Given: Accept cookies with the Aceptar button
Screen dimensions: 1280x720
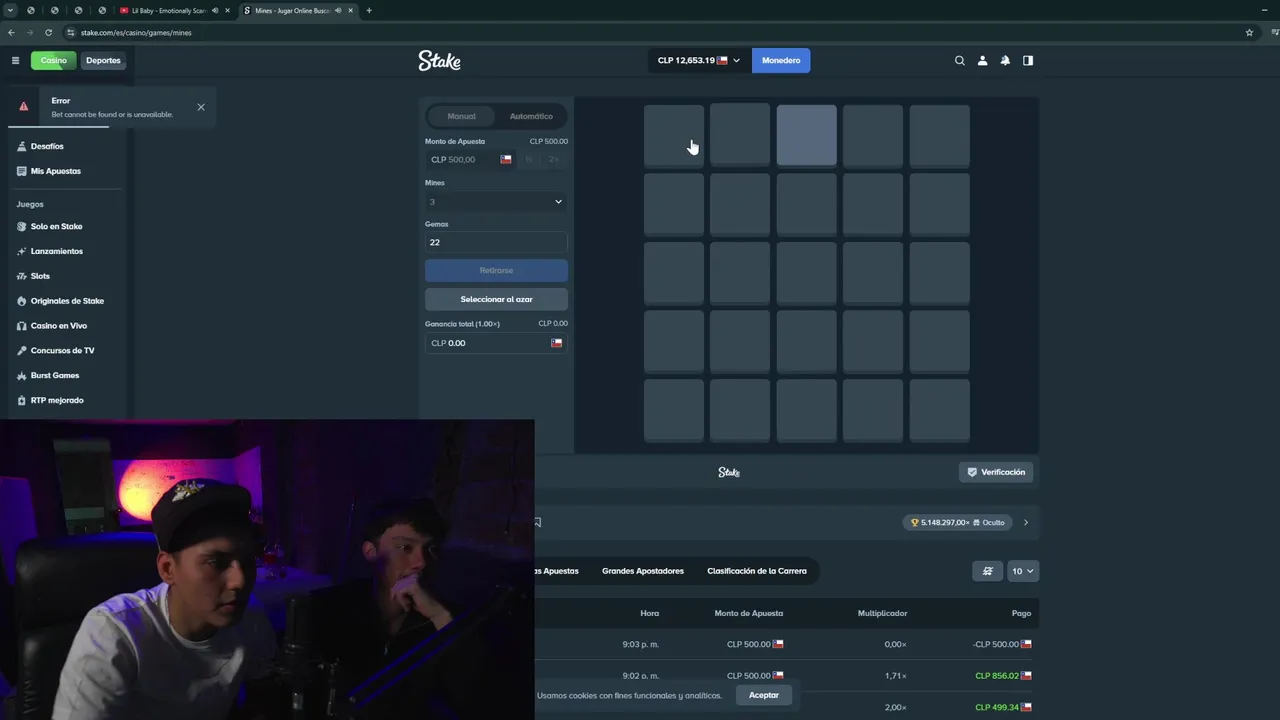Looking at the screenshot, I should point(764,695).
